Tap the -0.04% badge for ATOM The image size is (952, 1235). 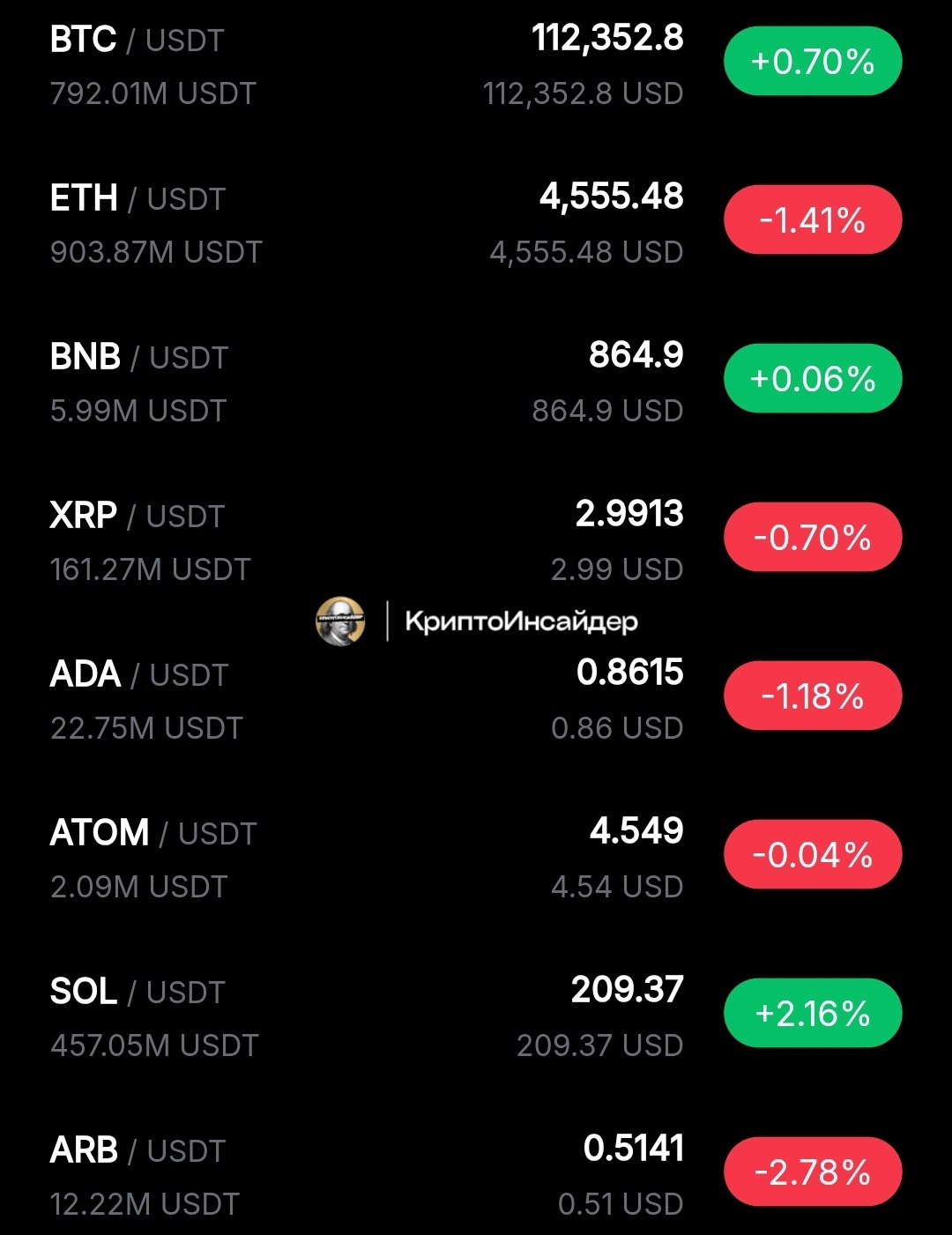(813, 855)
